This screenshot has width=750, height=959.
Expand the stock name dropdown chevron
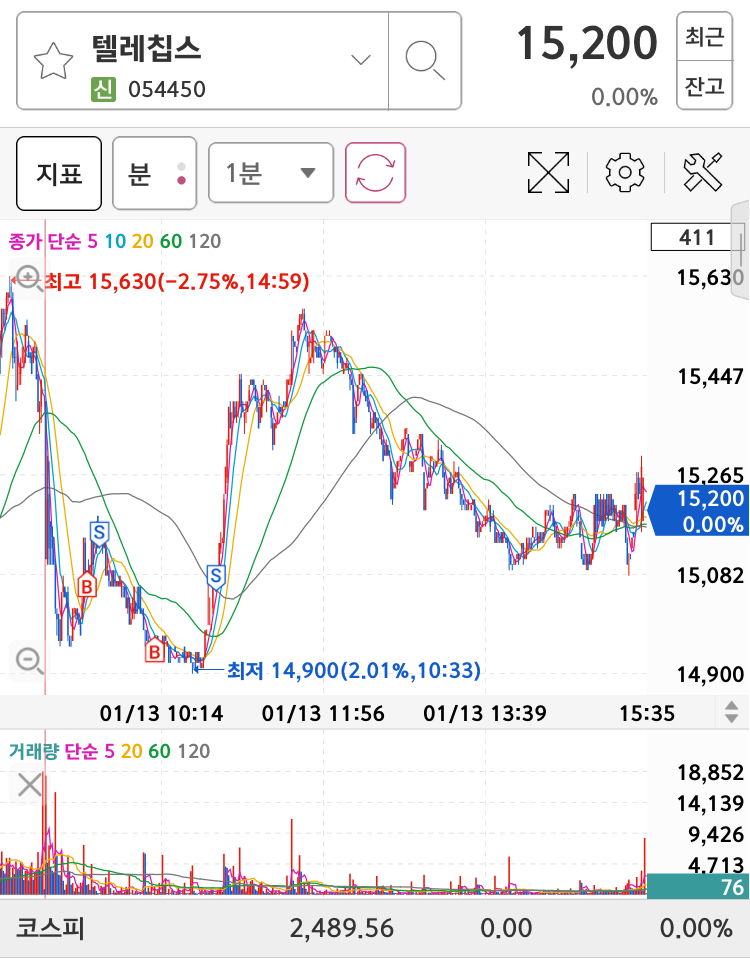tap(361, 59)
